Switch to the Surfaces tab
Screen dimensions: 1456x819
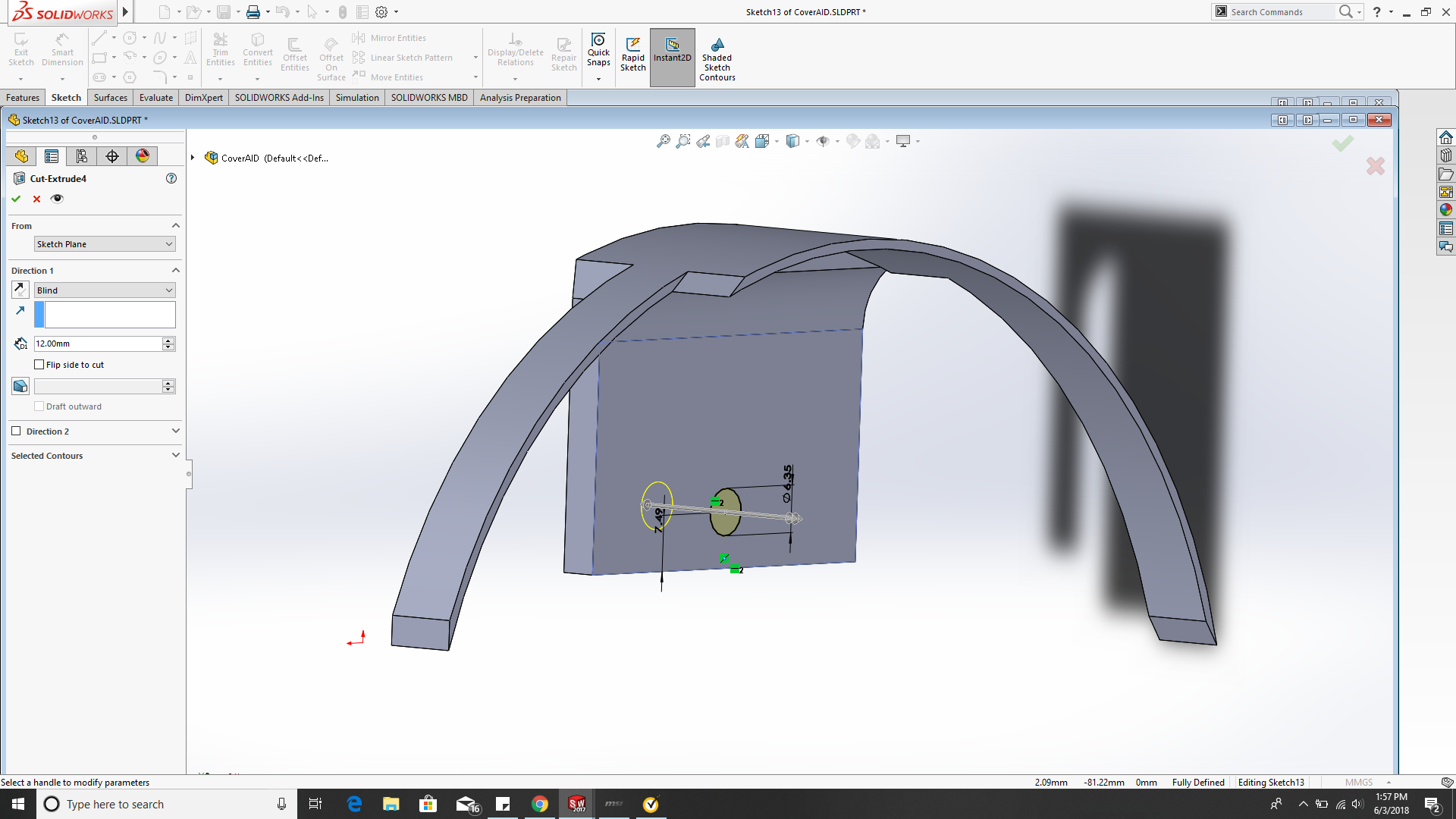(111, 98)
